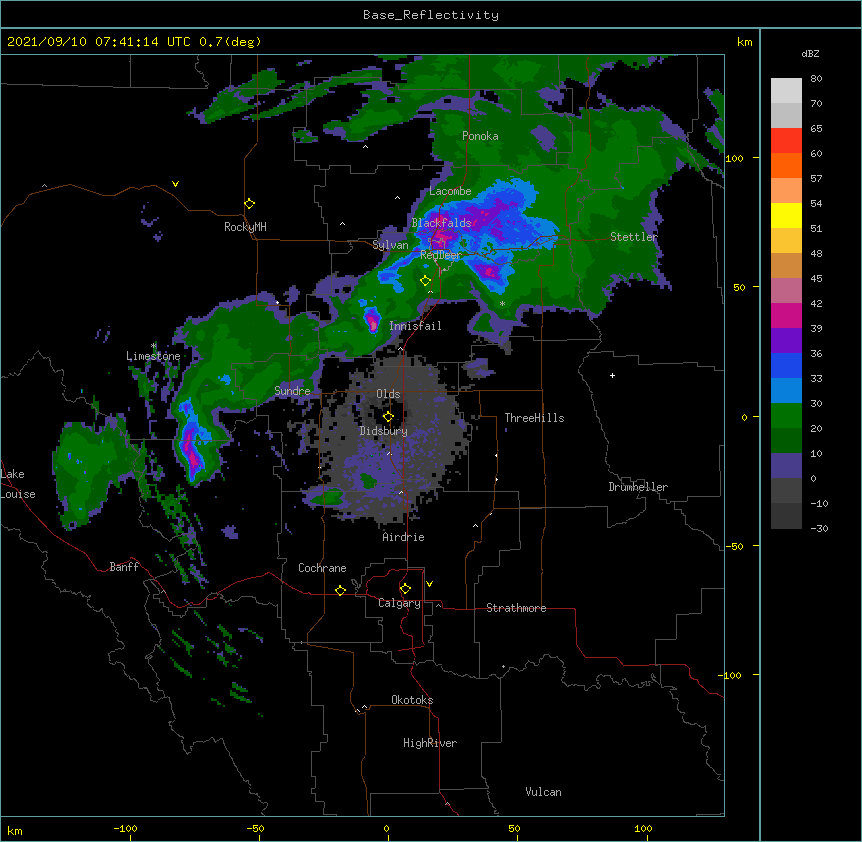Click the Cochrane town label

pyautogui.click(x=322, y=568)
